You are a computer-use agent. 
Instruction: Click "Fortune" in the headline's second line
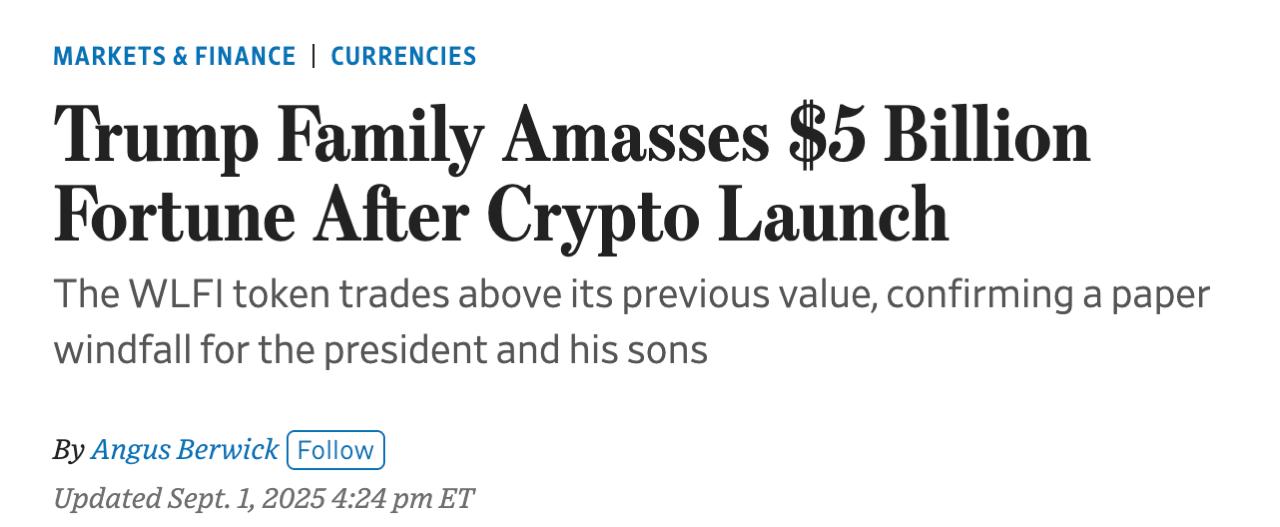click(x=173, y=216)
